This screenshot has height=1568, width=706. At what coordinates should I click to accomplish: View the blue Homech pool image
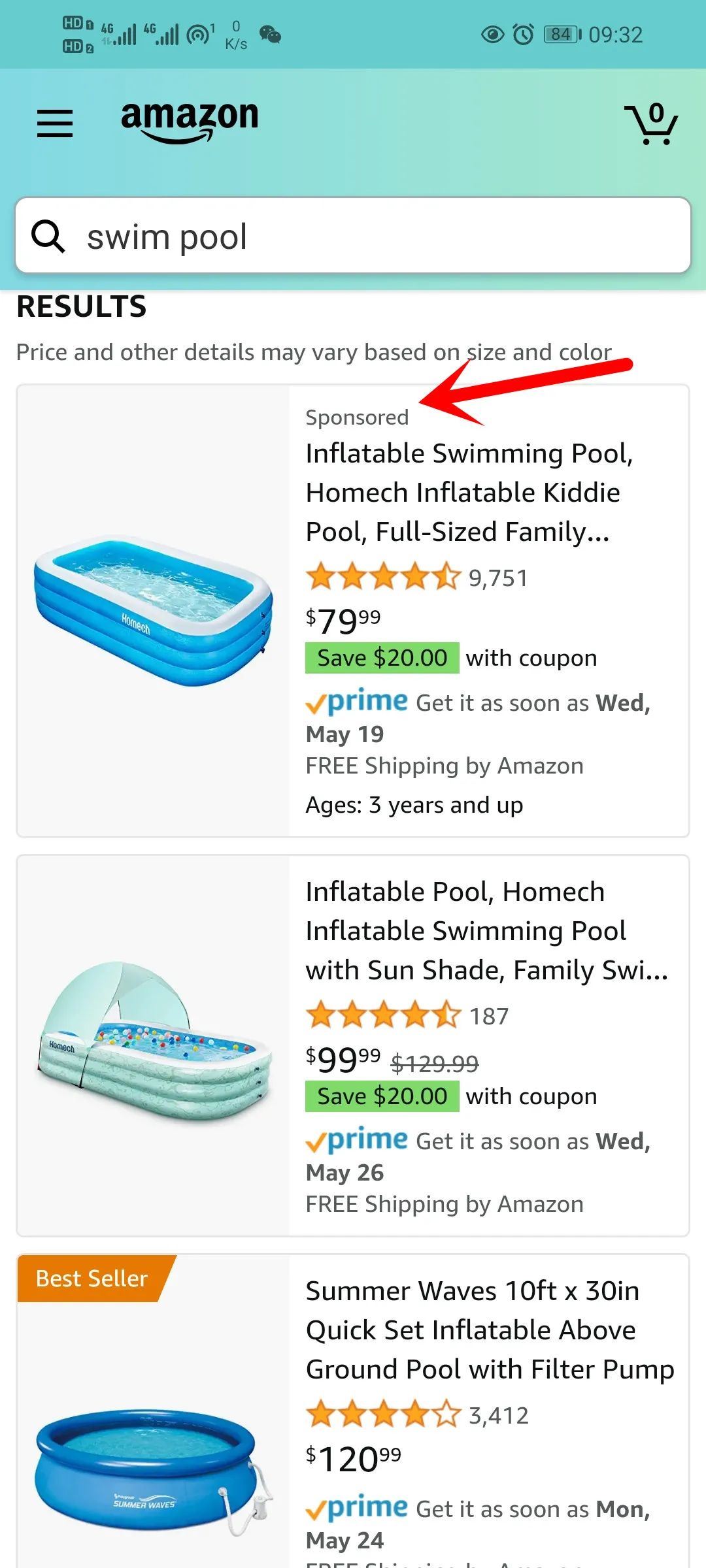[x=154, y=610]
